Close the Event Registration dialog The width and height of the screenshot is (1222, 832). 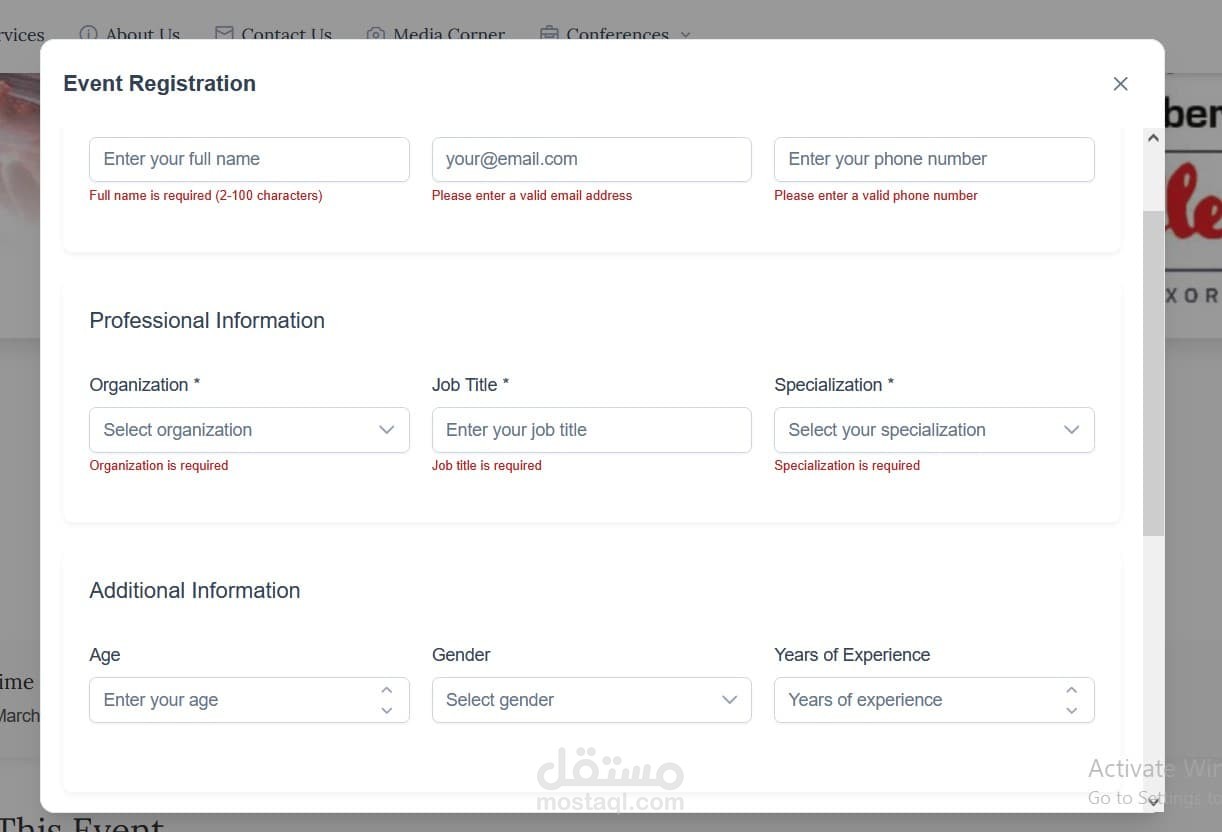coord(1120,84)
